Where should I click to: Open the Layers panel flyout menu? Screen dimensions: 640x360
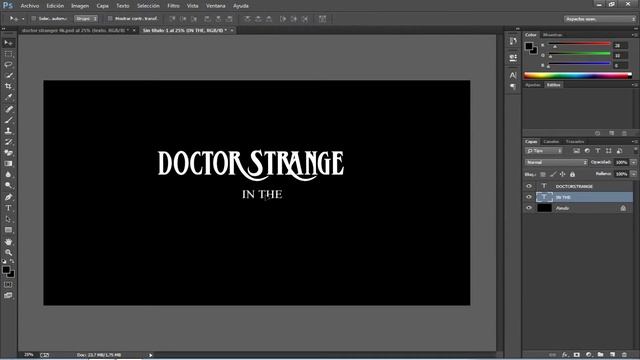634,142
